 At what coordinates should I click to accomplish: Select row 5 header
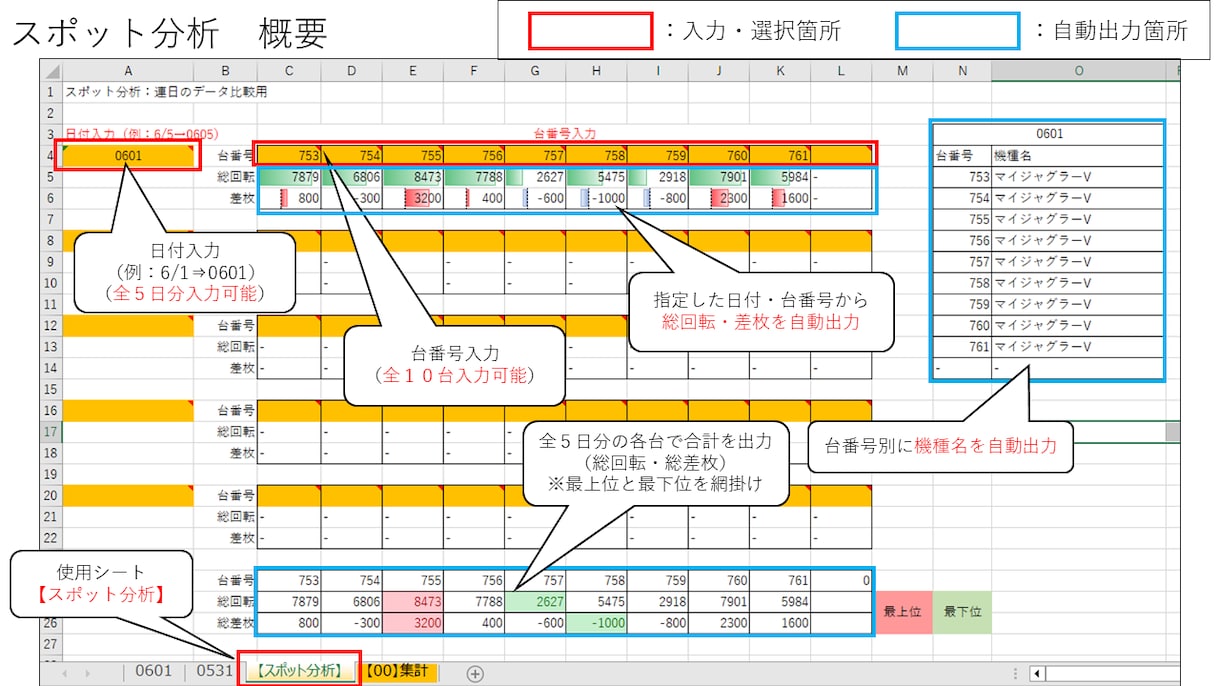pos(51,176)
